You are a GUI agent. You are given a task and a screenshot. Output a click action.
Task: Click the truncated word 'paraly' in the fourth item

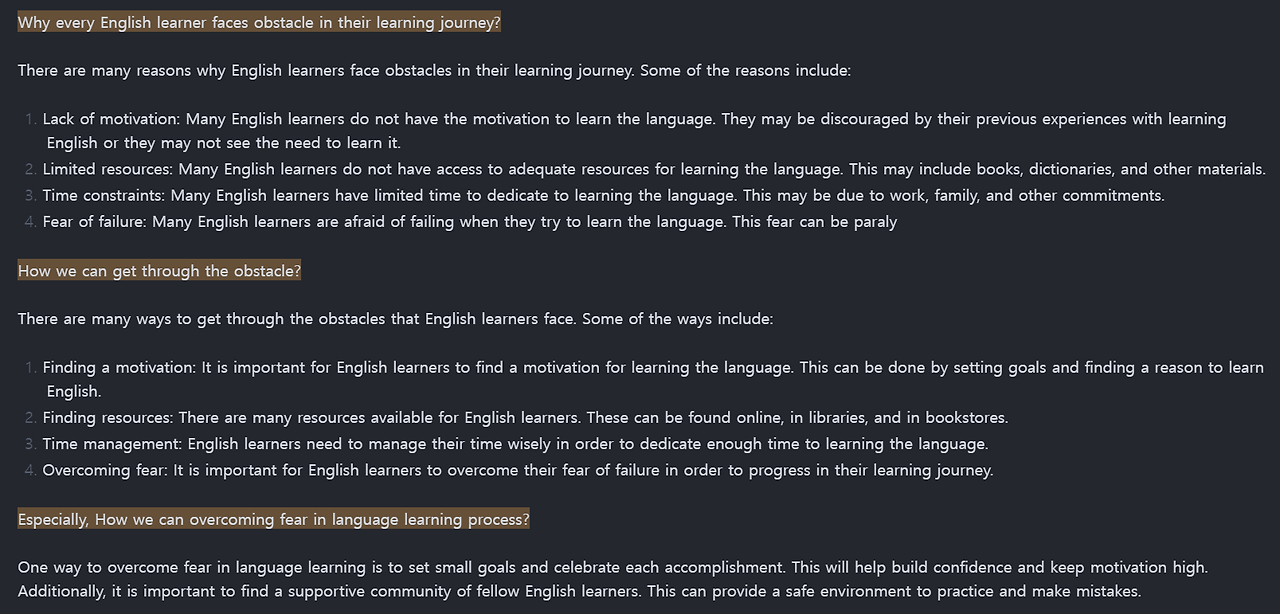click(x=875, y=222)
